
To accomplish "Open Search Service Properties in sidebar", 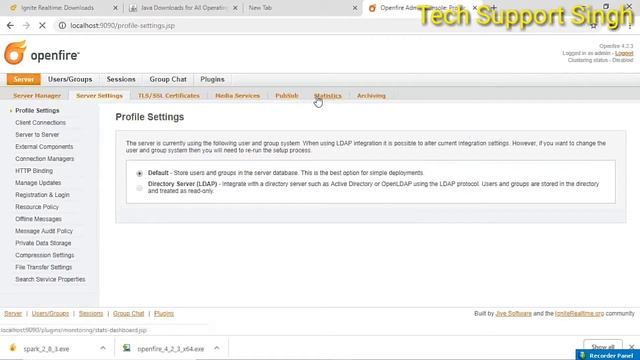I will (50, 279).
